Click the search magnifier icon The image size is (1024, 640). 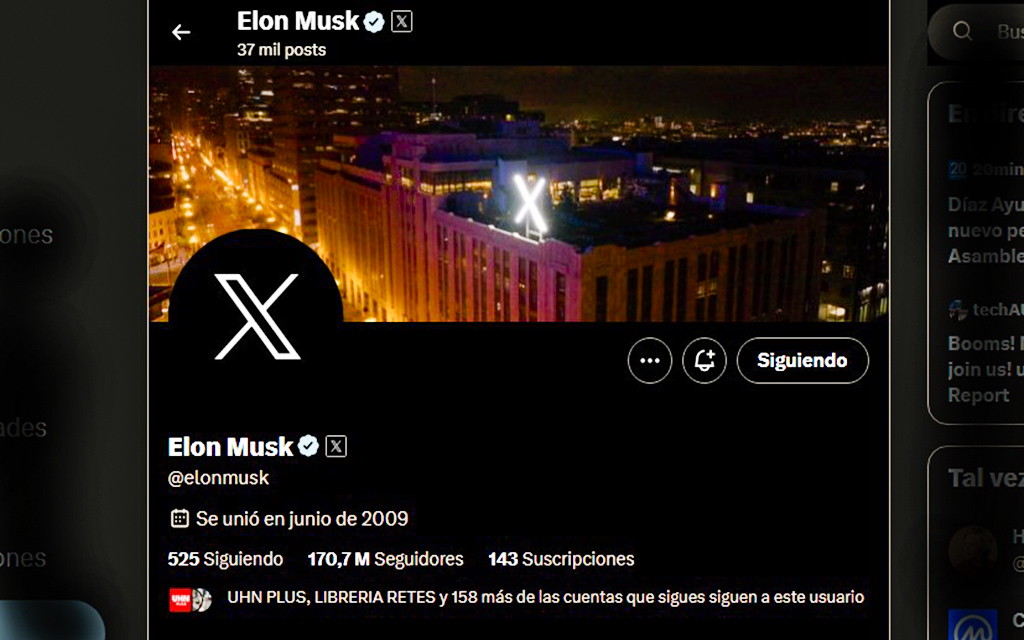[x=962, y=31]
